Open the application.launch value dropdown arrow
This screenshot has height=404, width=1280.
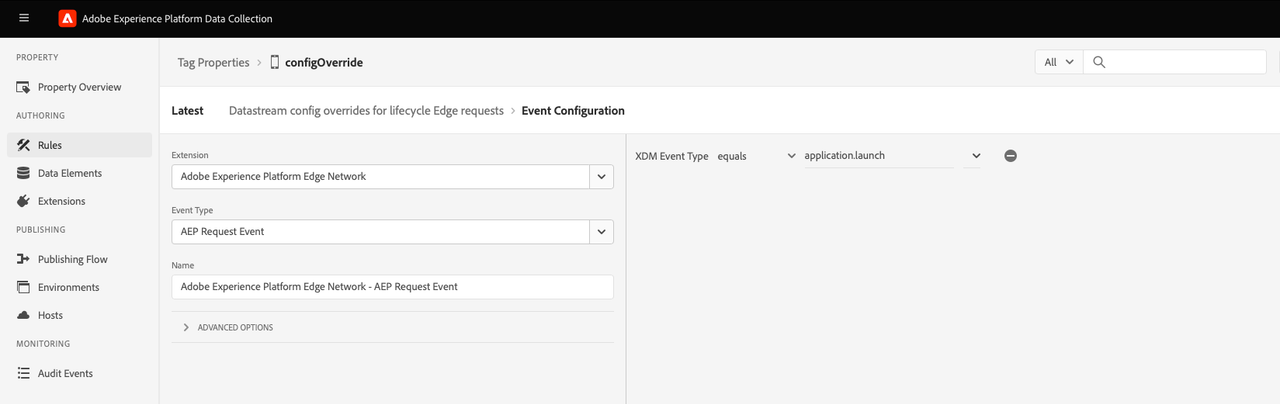976,156
